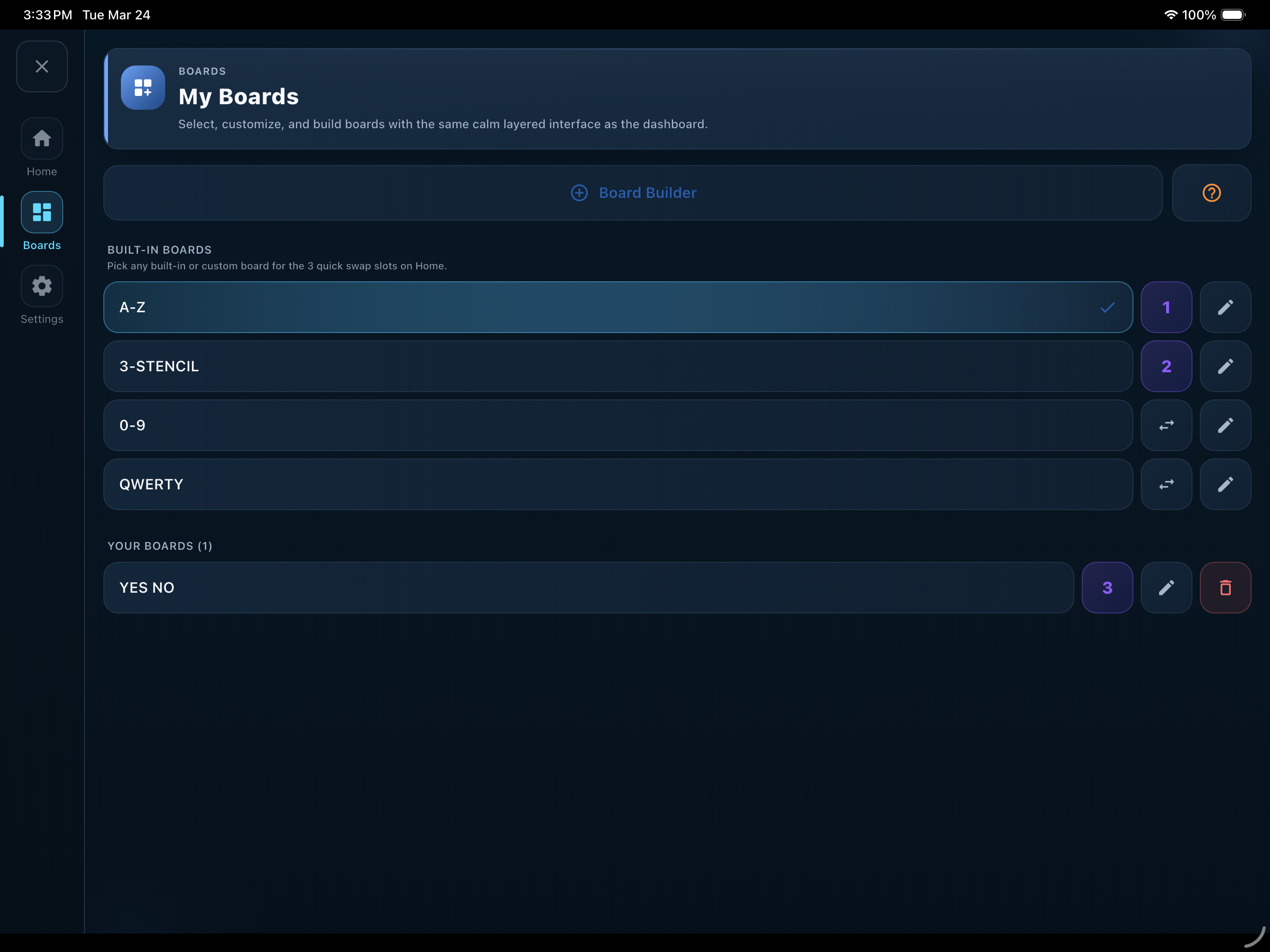This screenshot has width=1270, height=952.
Task: Open the Board Builder
Action: [633, 193]
